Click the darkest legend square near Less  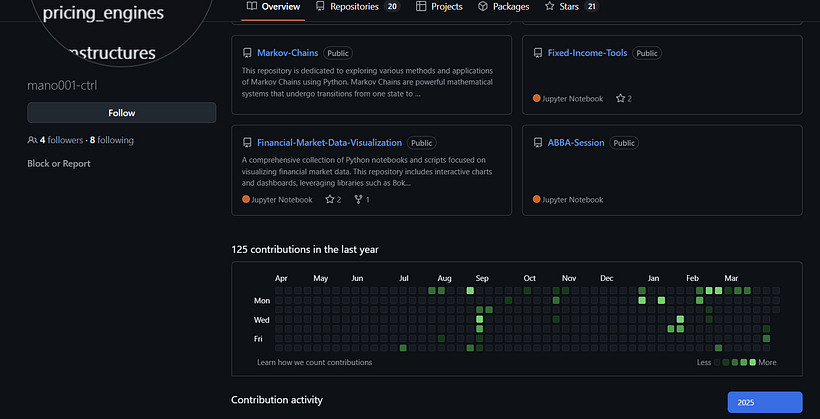(x=718, y=362)
